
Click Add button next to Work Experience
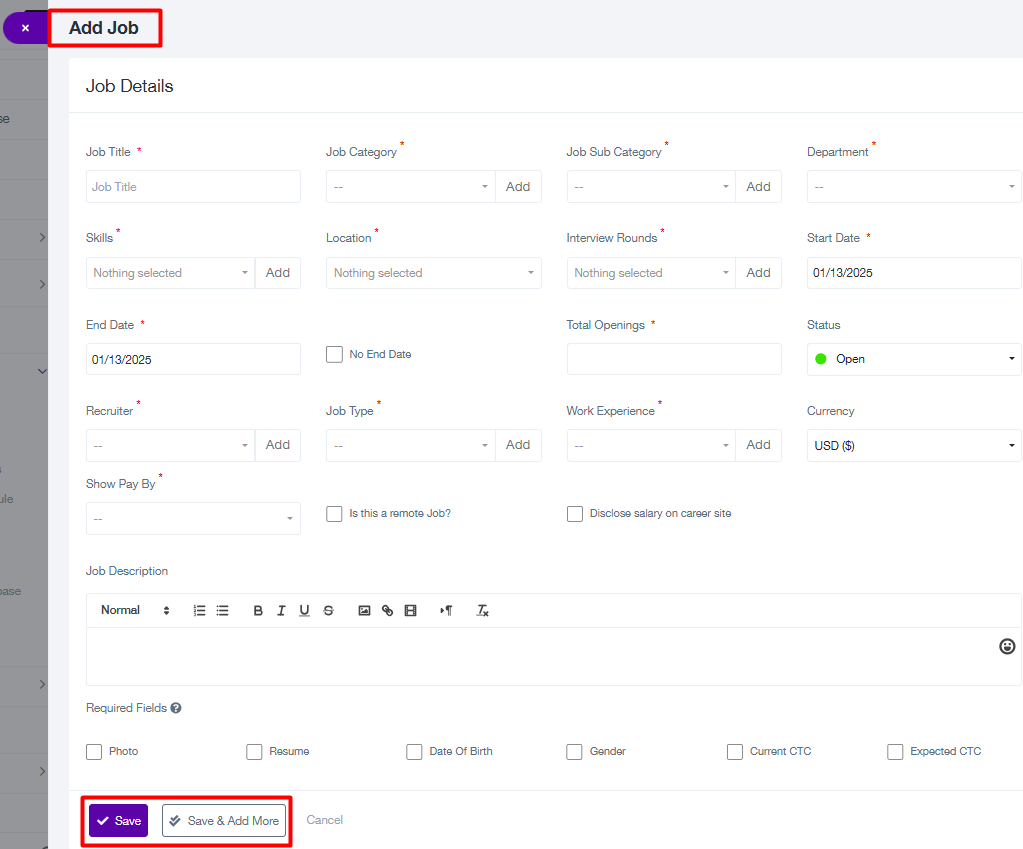tap(758, 445)
